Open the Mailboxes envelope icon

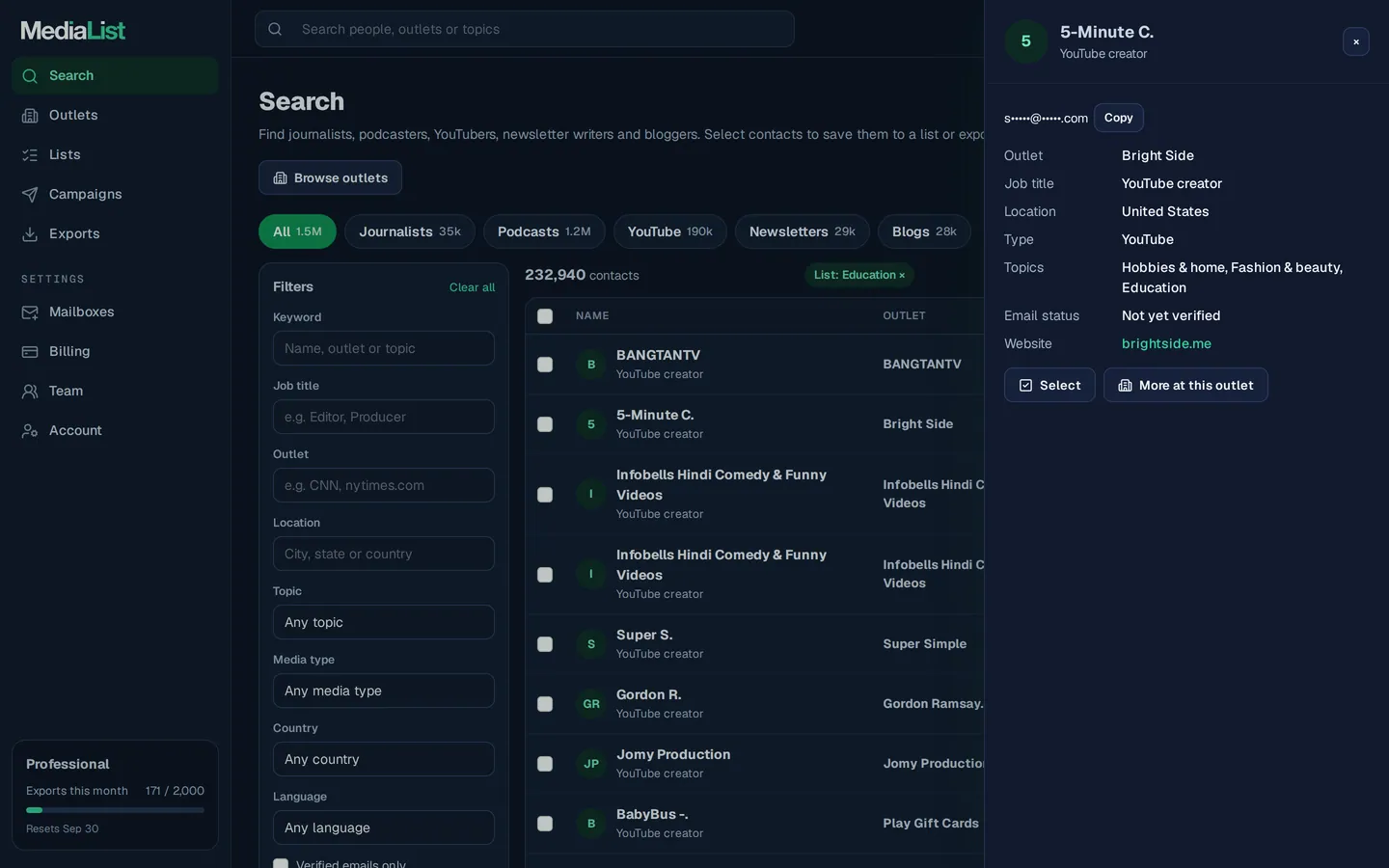coord(30,312)
